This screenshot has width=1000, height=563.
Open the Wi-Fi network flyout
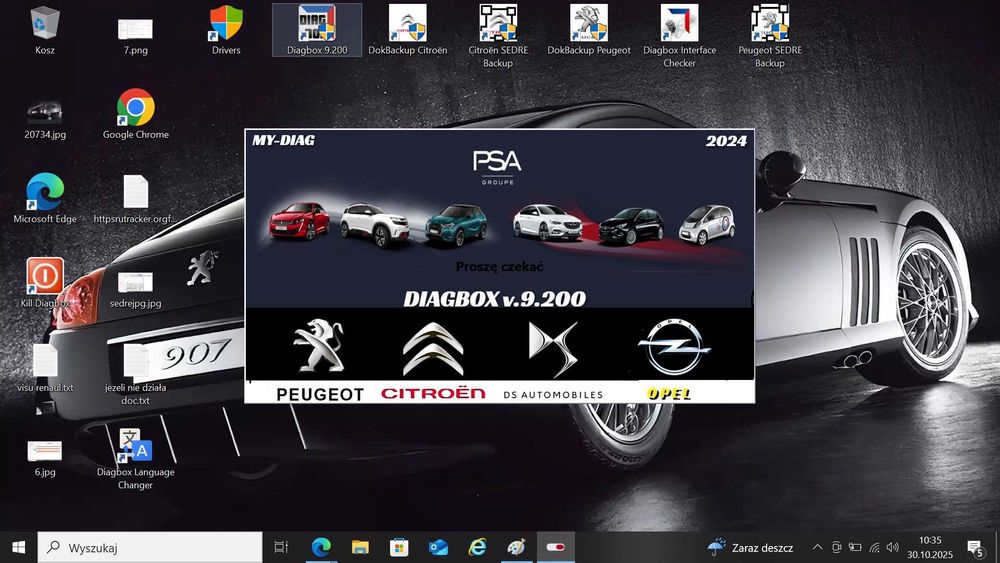point(874,547)
